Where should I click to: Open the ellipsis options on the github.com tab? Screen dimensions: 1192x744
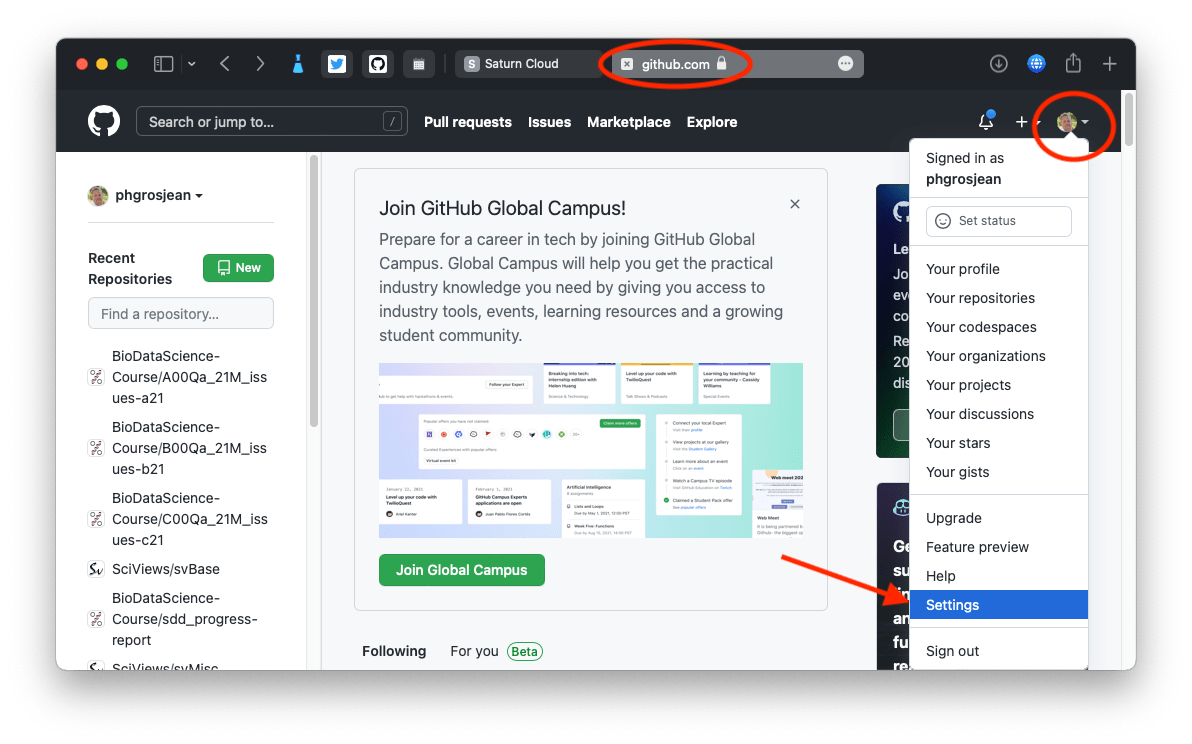(x=846, y=63)
